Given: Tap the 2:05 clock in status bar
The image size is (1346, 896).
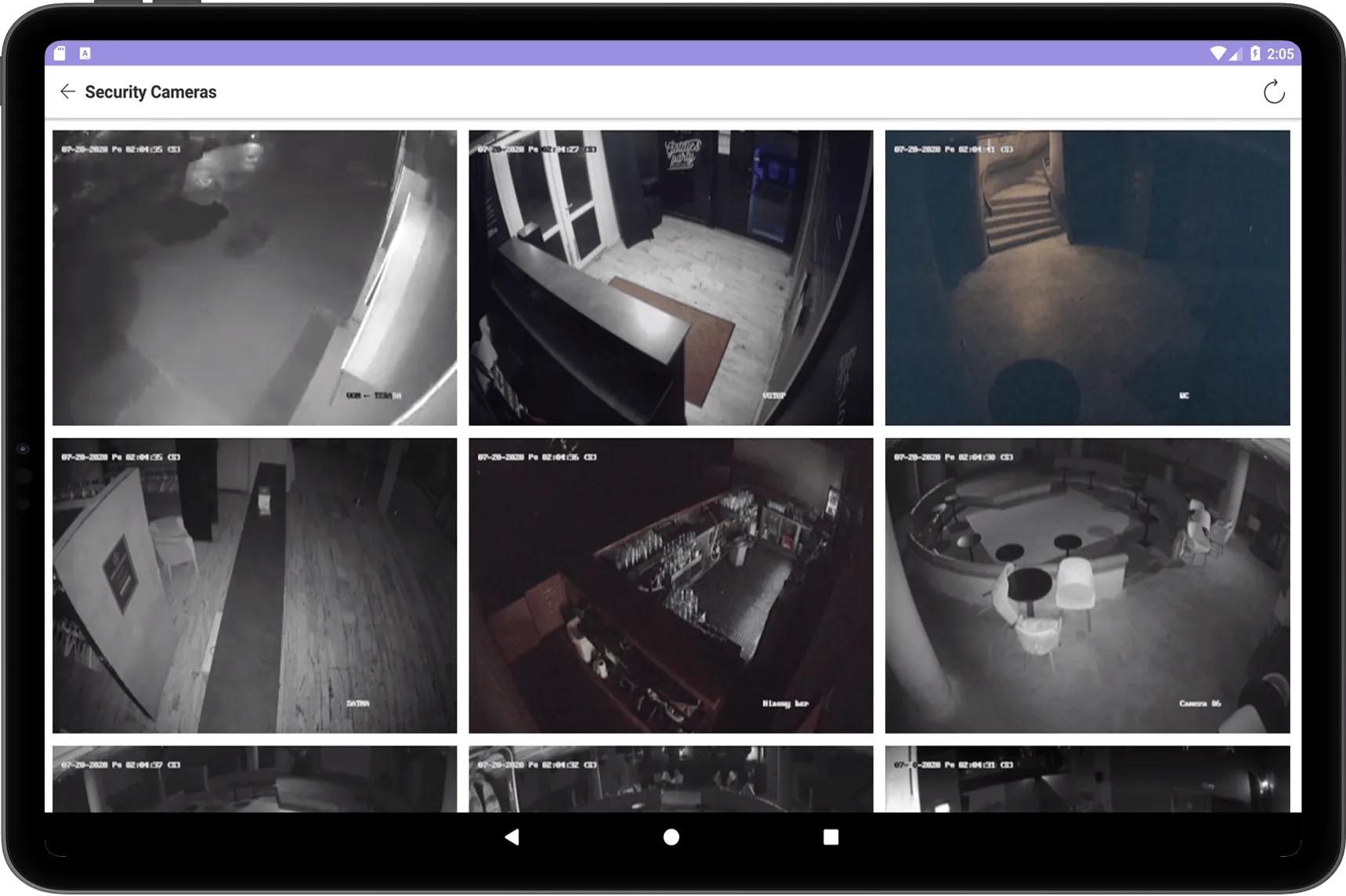Looking at the screenshot, I should [1280, 53].
